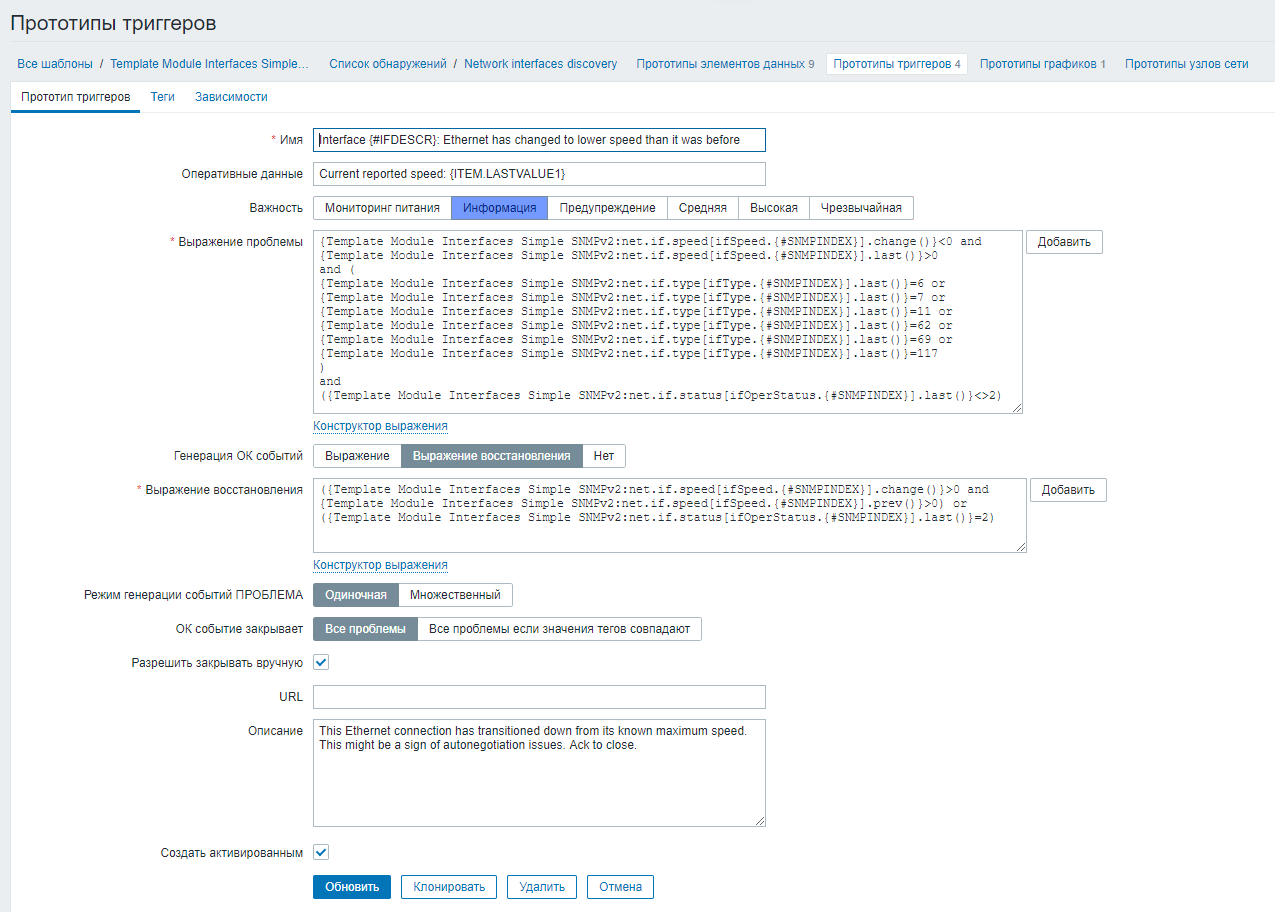Select Выражение for OK event generation
1275x912 pixels.
(x=357, y=456)
